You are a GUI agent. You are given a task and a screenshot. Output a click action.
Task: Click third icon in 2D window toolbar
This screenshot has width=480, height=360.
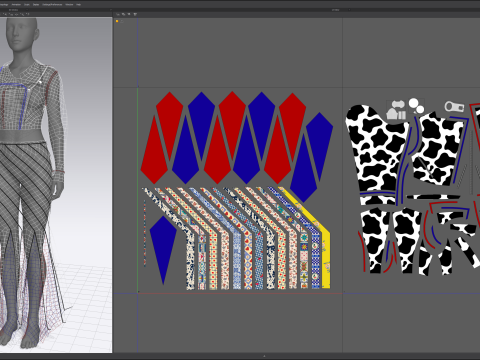tap(129, 14)
